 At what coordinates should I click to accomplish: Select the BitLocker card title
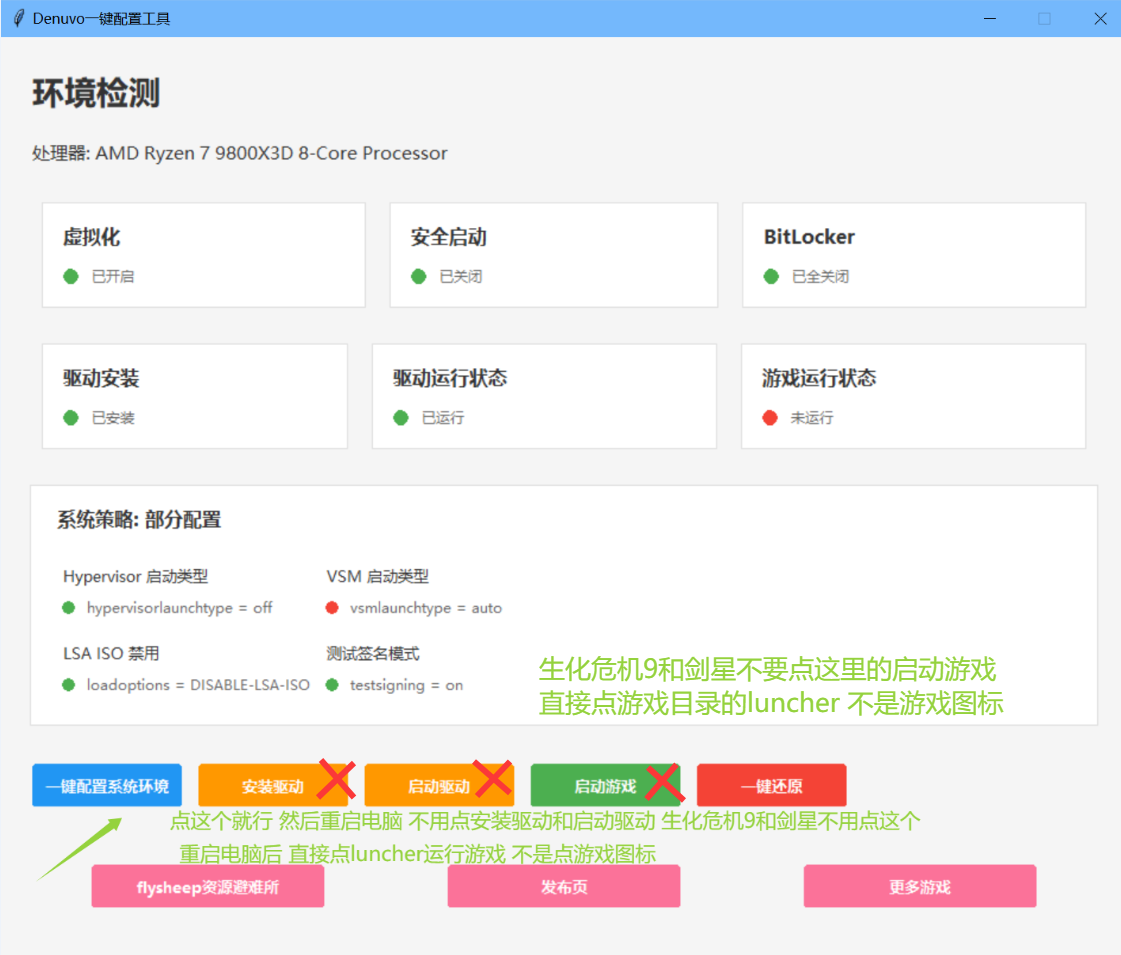(x=809, y=237)
